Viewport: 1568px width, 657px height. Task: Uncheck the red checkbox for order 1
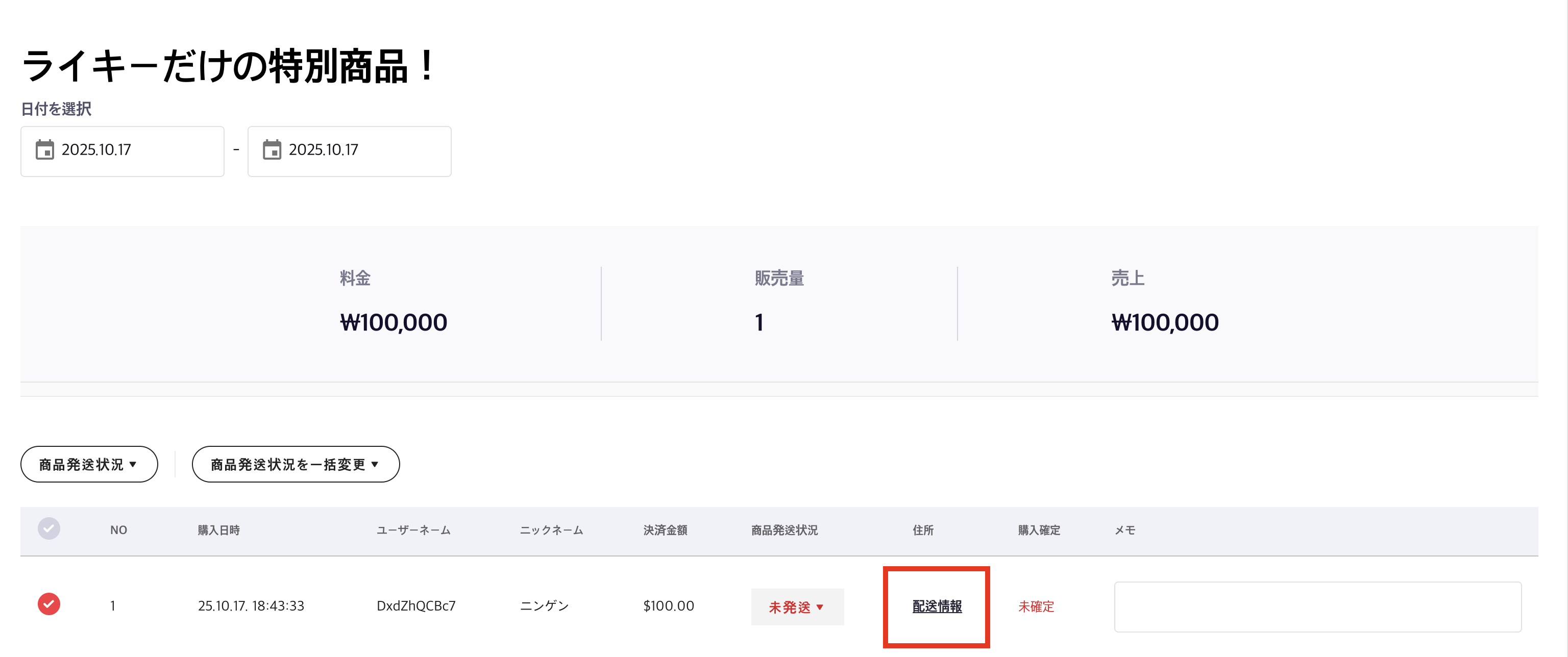[x=48, y=604]
